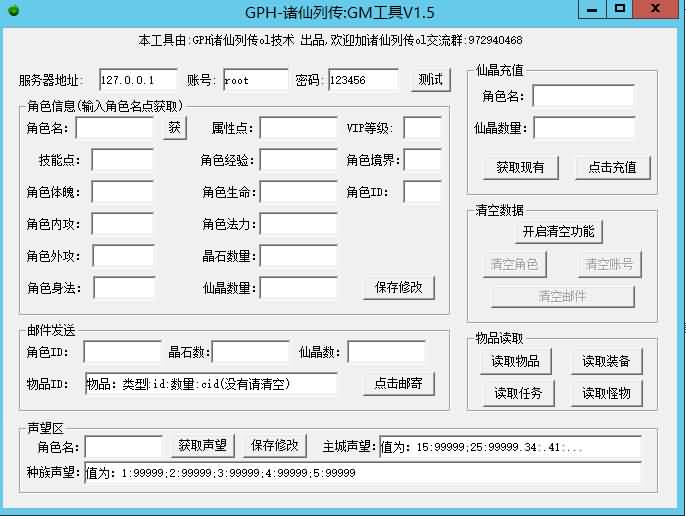Click the 点击充值 button

612,167
